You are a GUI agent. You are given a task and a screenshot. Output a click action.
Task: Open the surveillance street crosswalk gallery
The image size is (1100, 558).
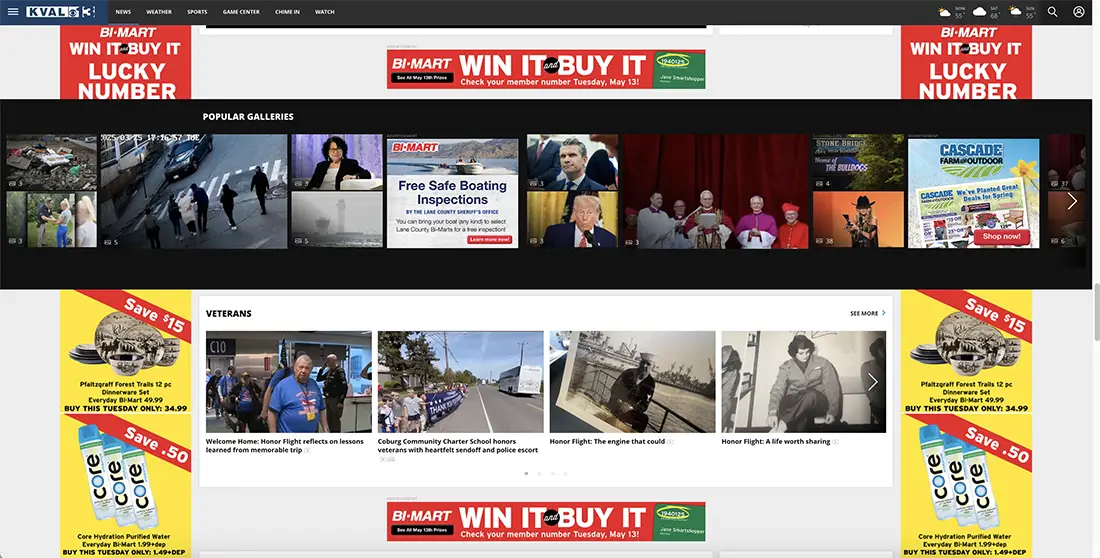(194, 191)
